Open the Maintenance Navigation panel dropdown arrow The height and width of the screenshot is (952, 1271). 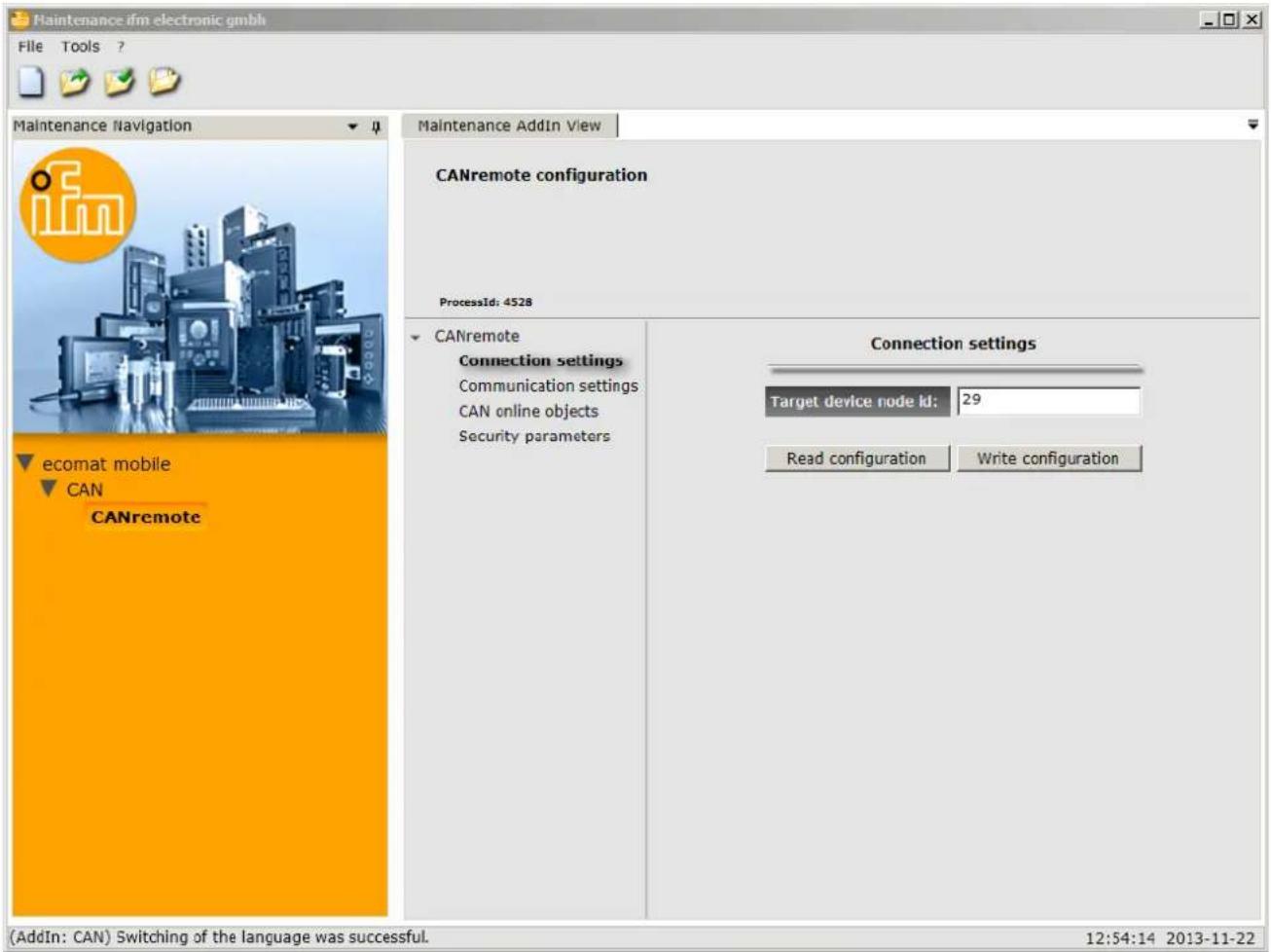[x=352, y=127]
